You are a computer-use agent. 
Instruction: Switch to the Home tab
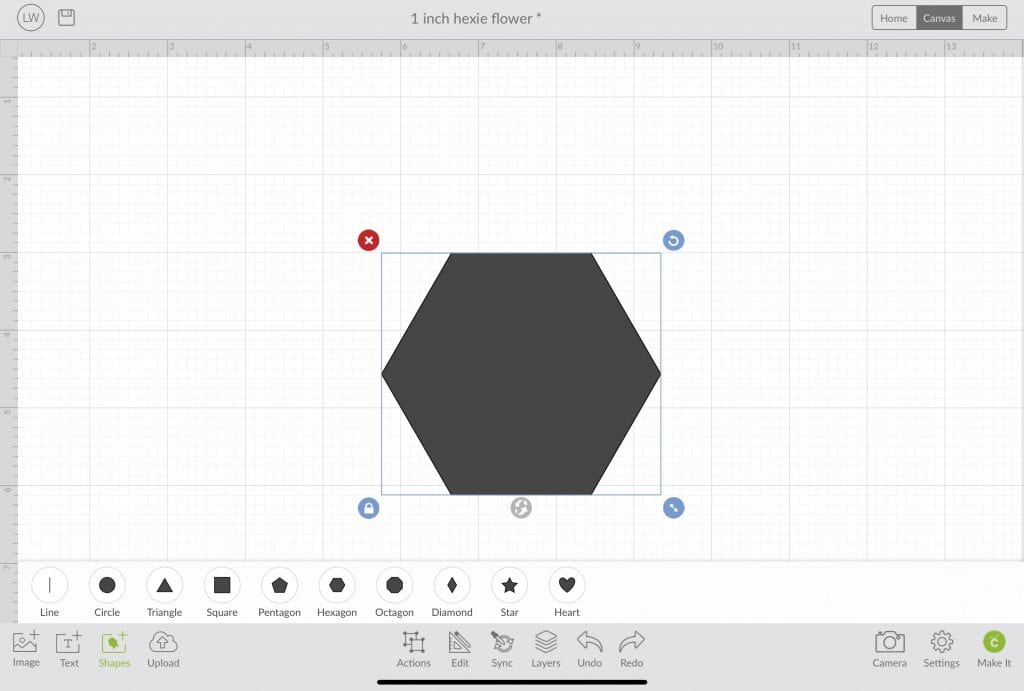point(893,18)
